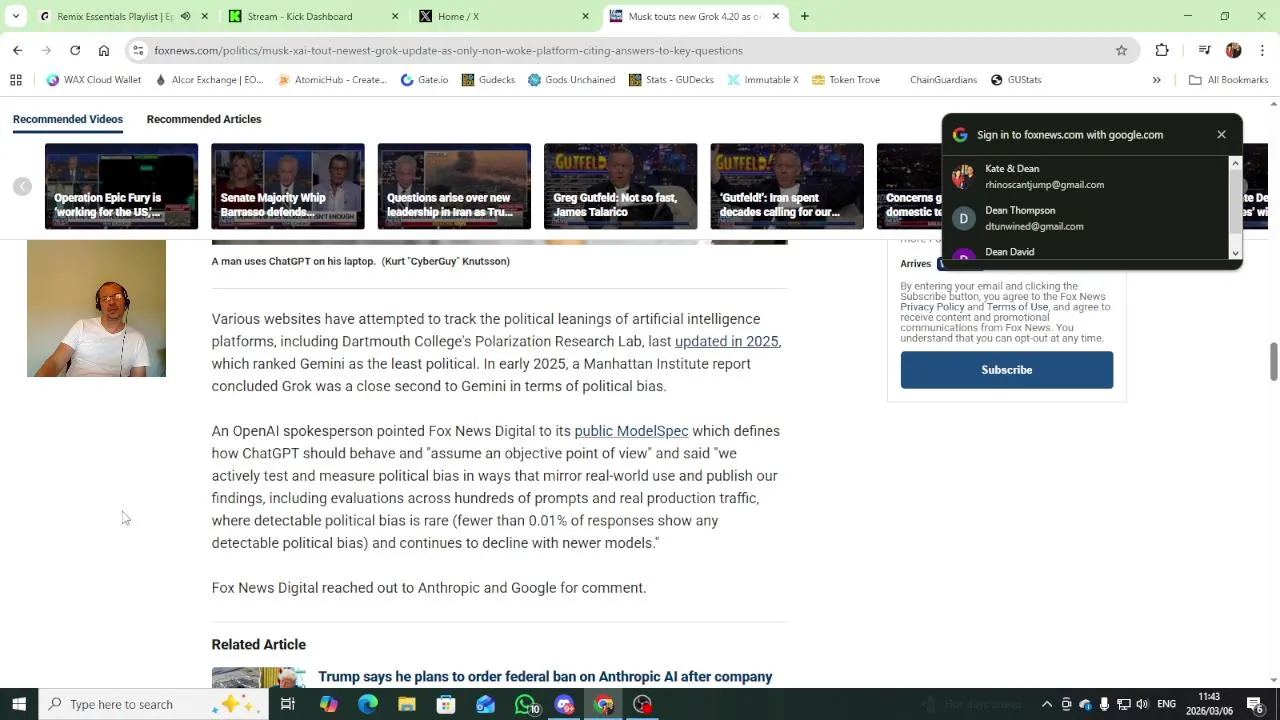
Task: Open the apps grid in bookmarks bar
Action: click(16, 80)
